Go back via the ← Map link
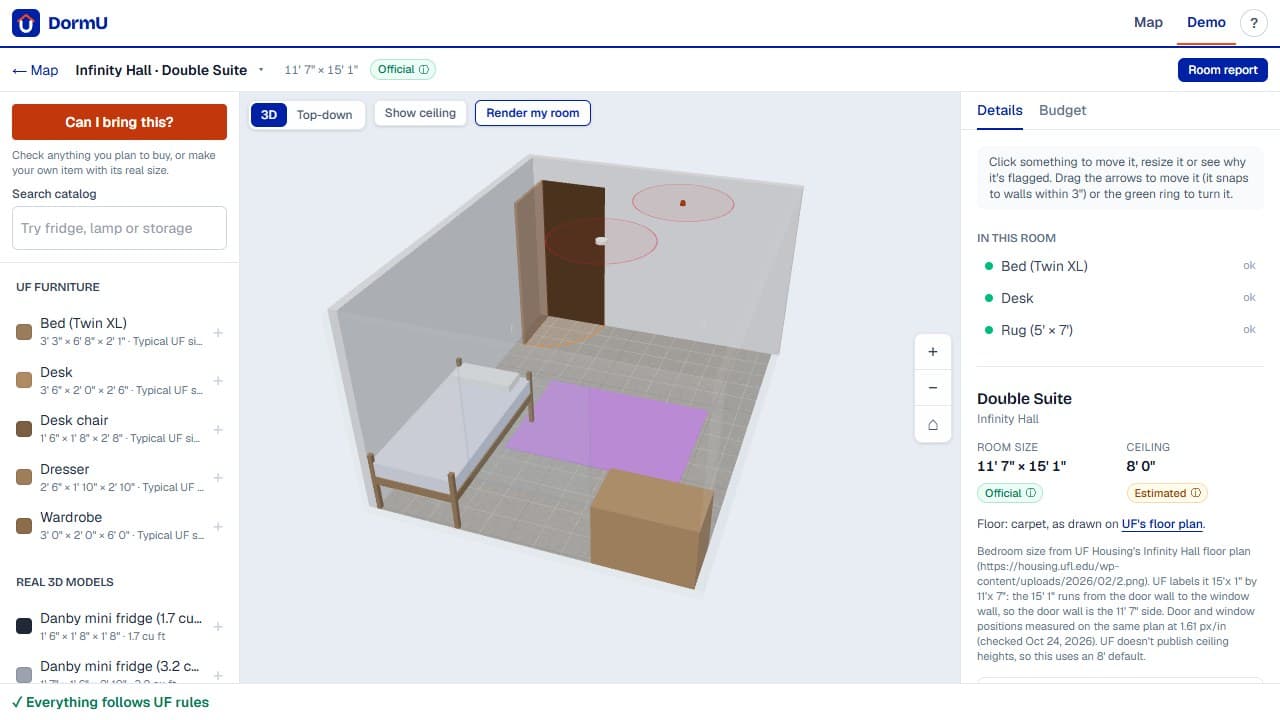The image size is (1280, 720). point(35,70)
